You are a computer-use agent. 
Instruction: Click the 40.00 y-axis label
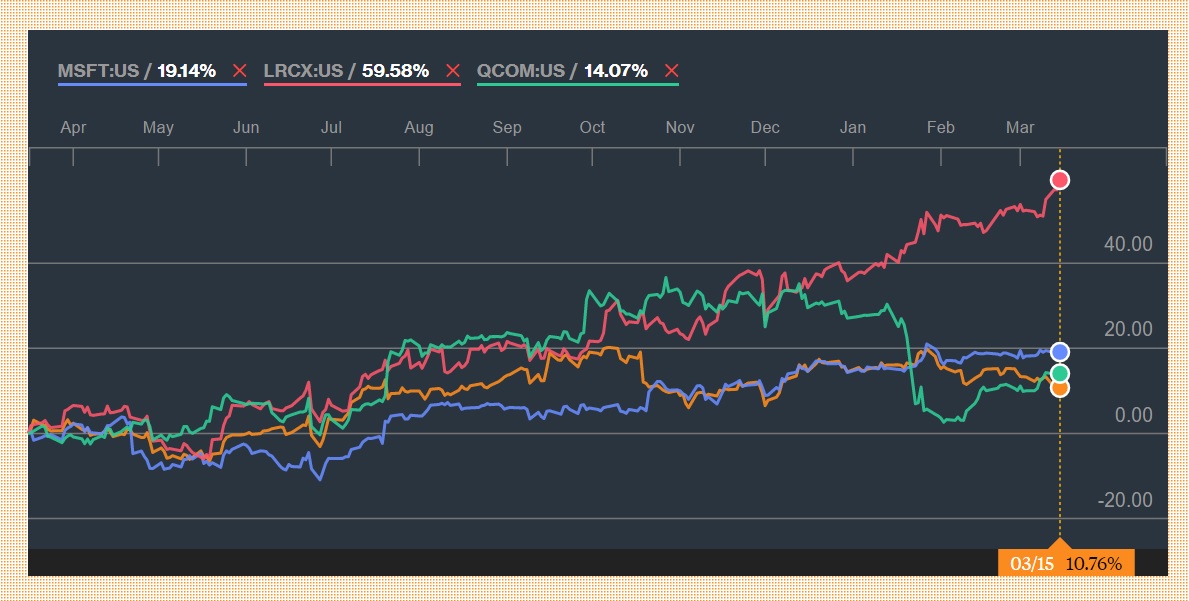tap(1125, 245)
